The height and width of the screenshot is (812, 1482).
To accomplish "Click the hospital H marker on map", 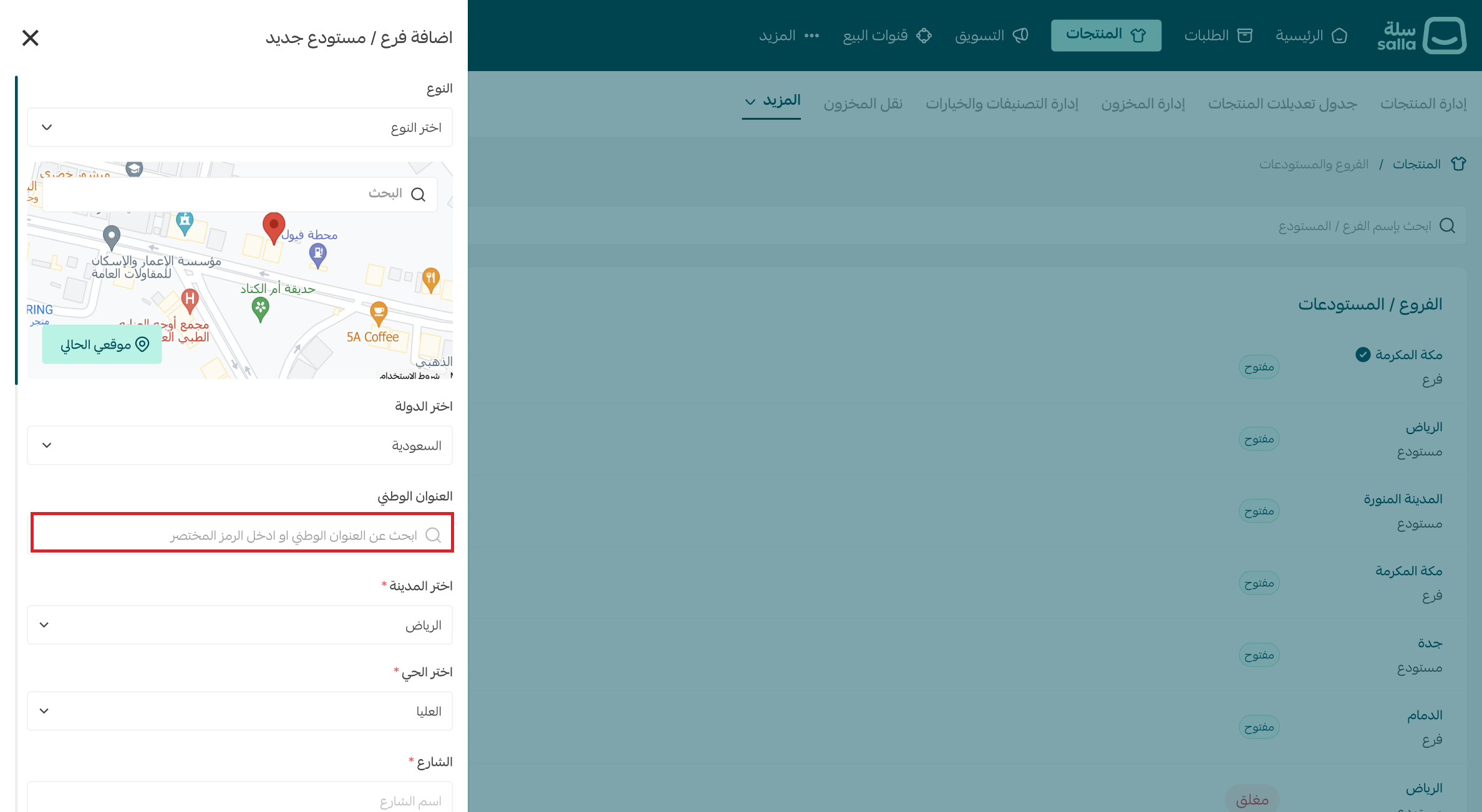I will [190, 300].
